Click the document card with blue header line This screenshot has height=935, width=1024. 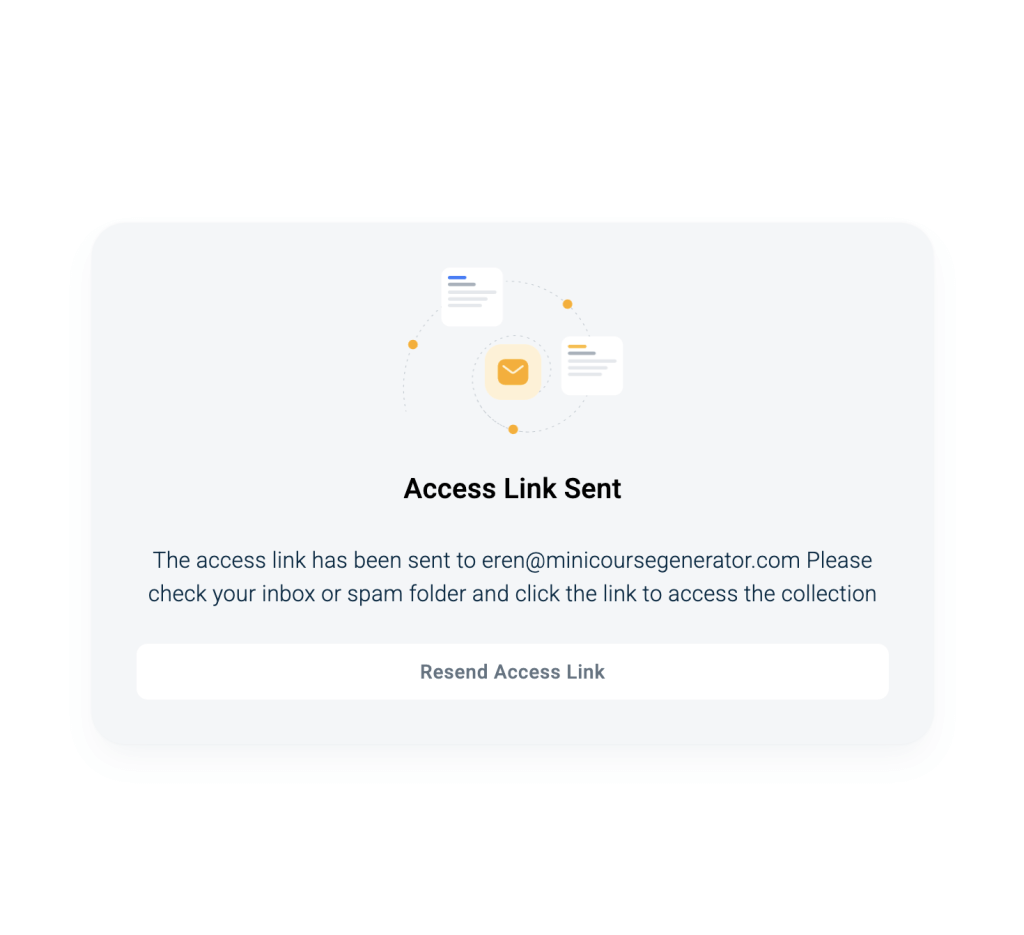[x=472, y=296]
